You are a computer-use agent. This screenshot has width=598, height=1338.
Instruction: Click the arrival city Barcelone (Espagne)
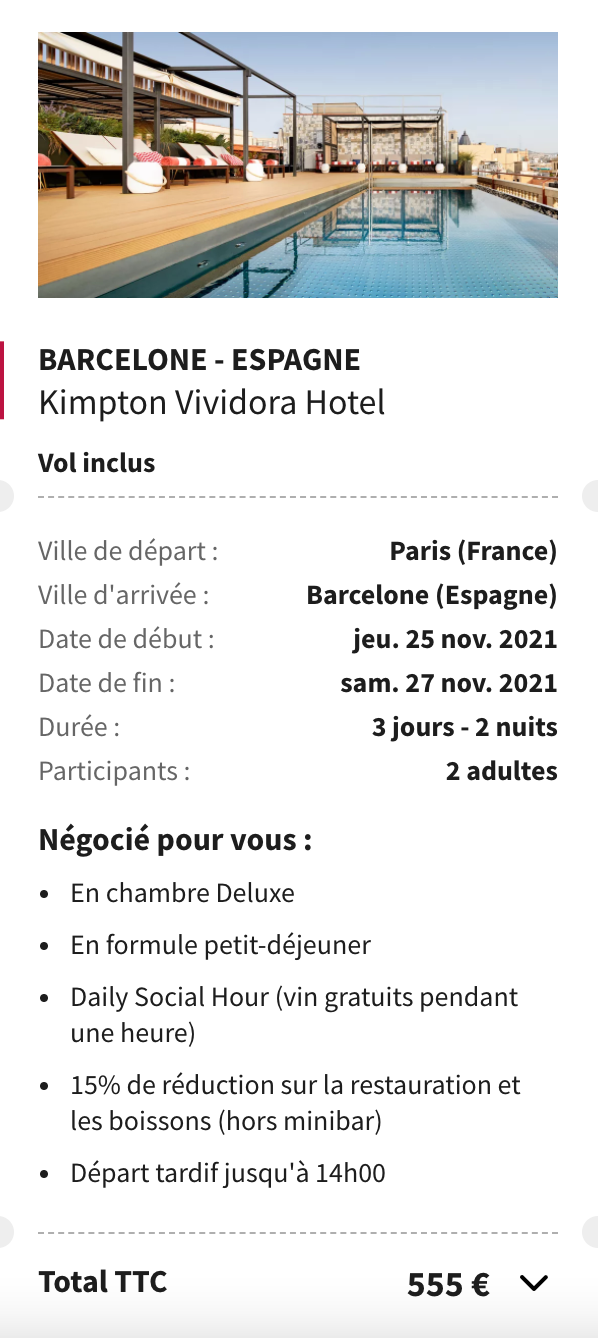[x=432, y=595]
